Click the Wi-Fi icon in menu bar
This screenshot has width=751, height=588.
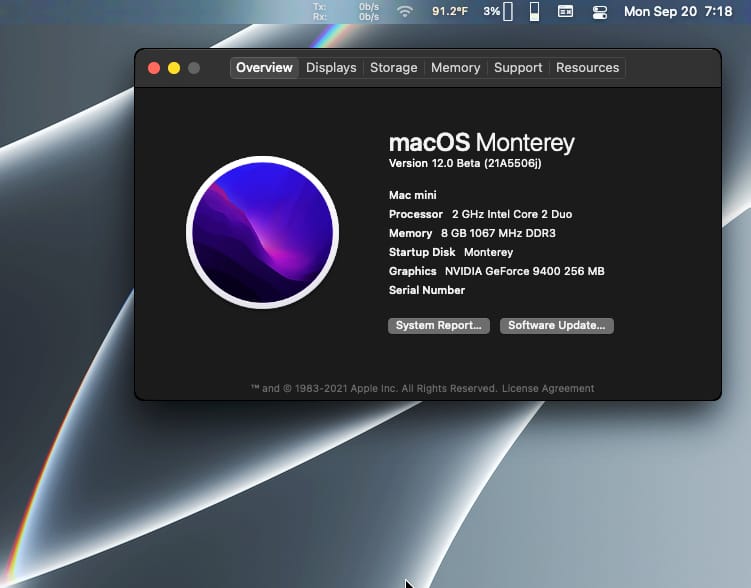point(405,11)
